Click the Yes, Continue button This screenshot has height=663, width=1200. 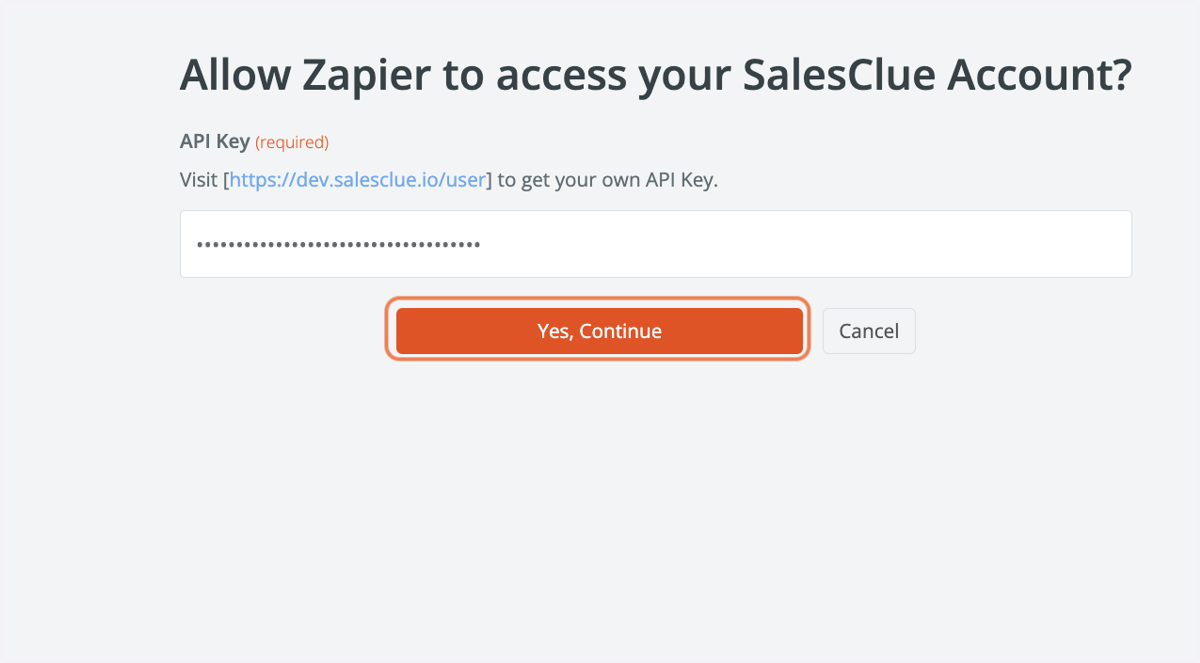599,331
